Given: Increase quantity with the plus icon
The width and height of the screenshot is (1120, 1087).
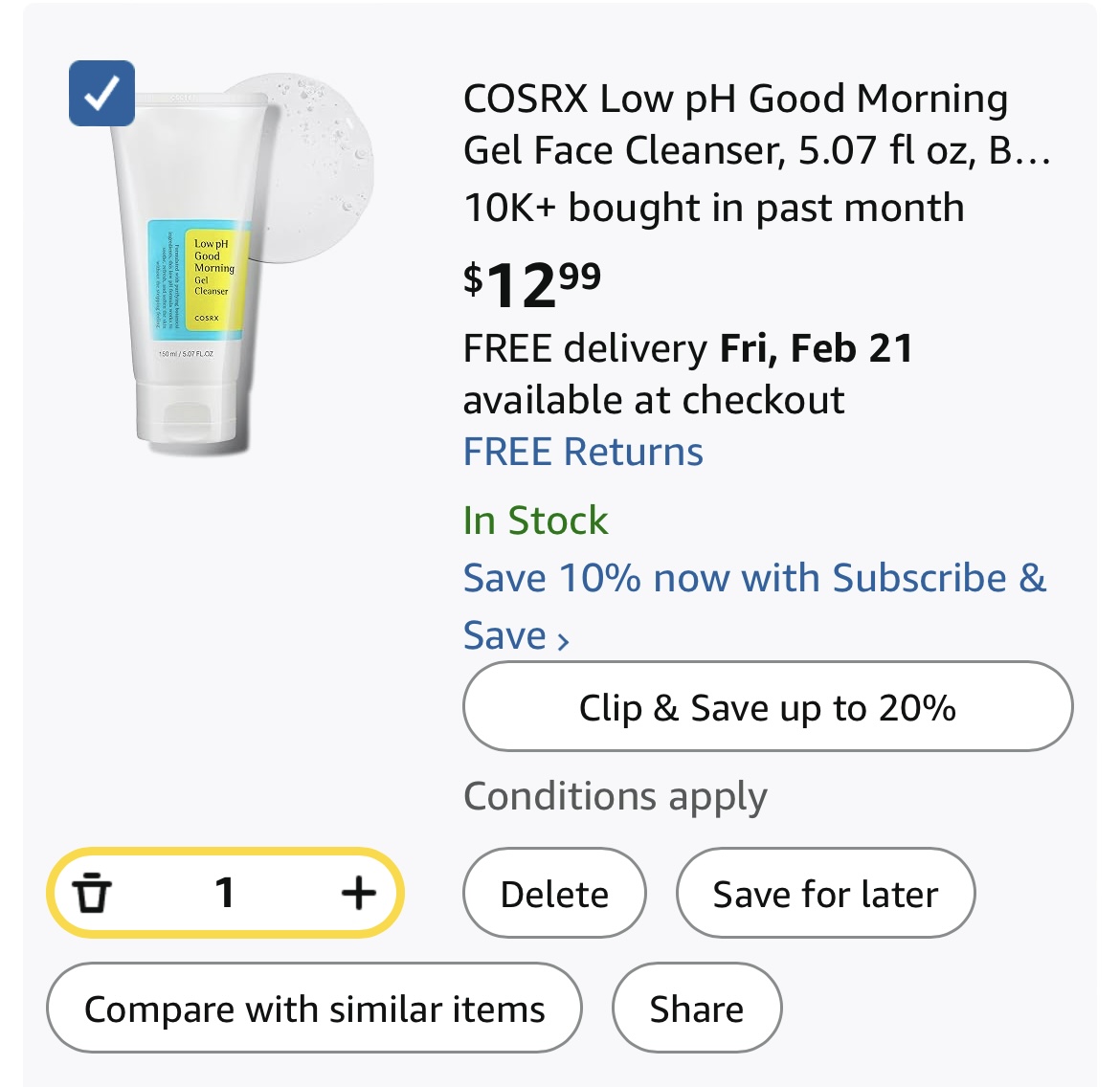Looking at the screenshot, I should [358, 893].
